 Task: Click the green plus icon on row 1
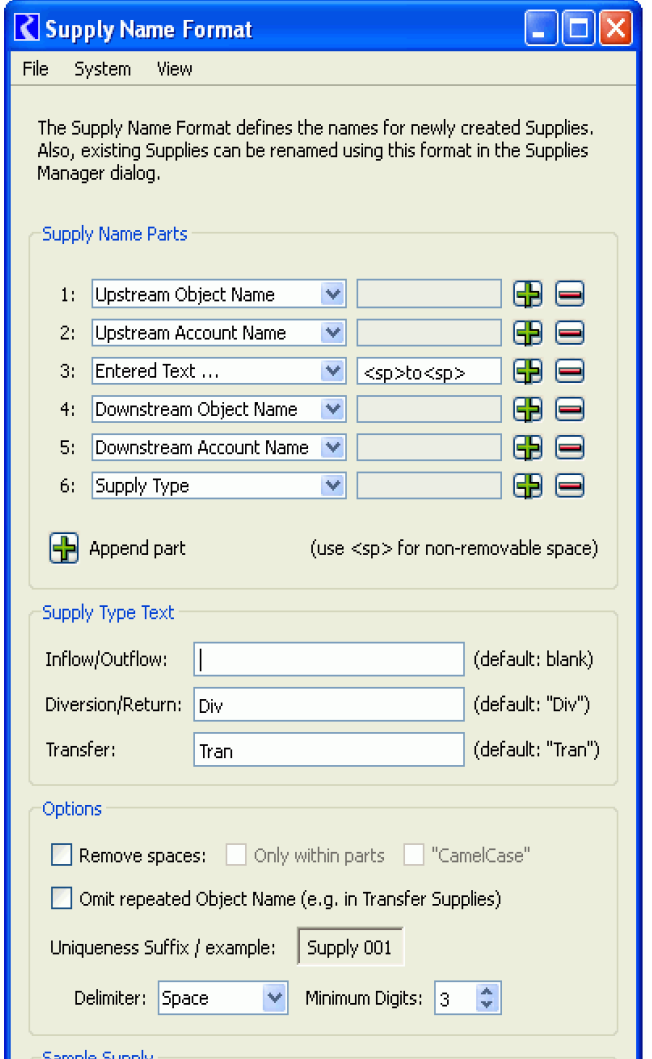pos(527,294)
